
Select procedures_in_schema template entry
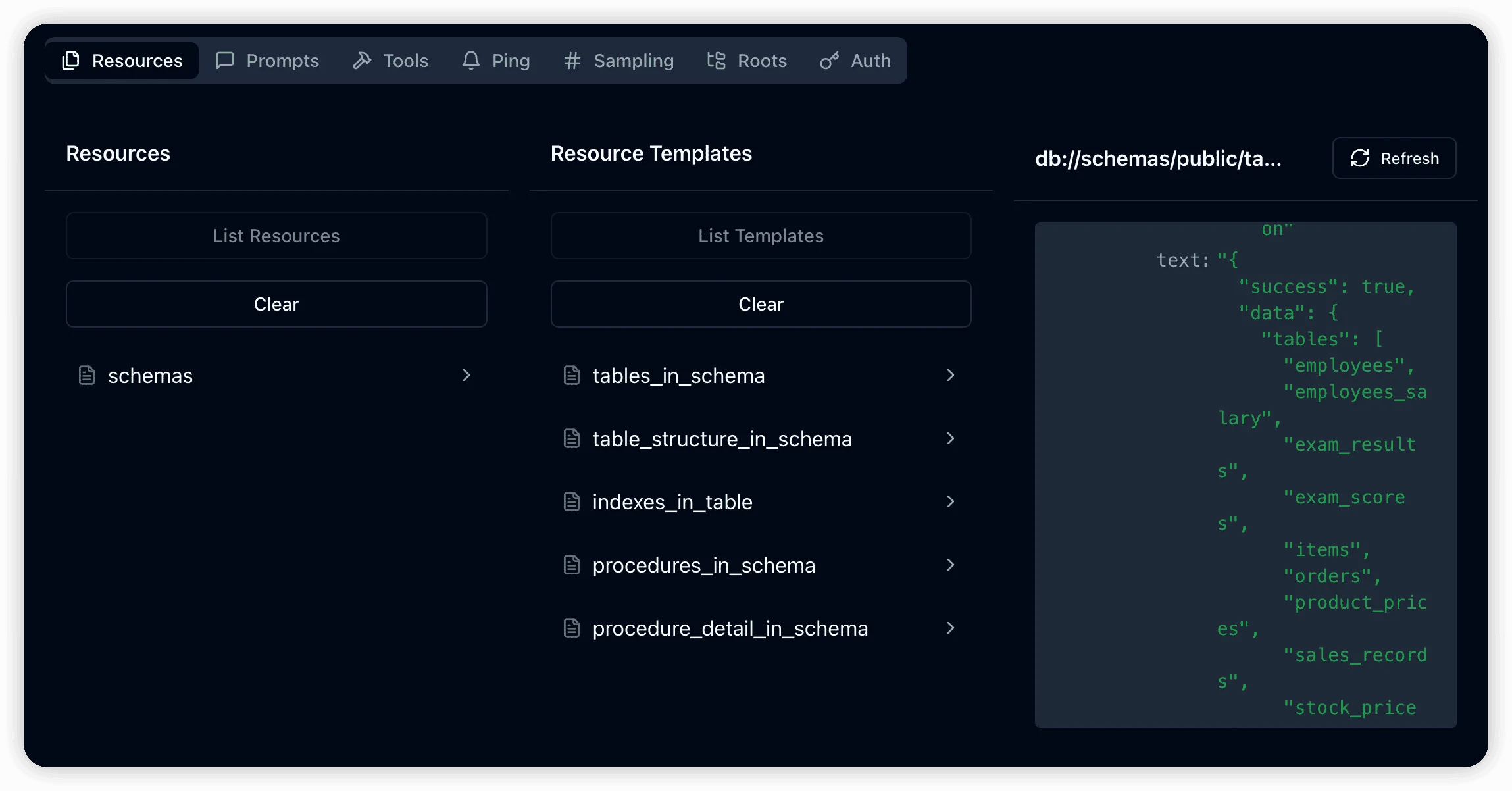(703, 565)
